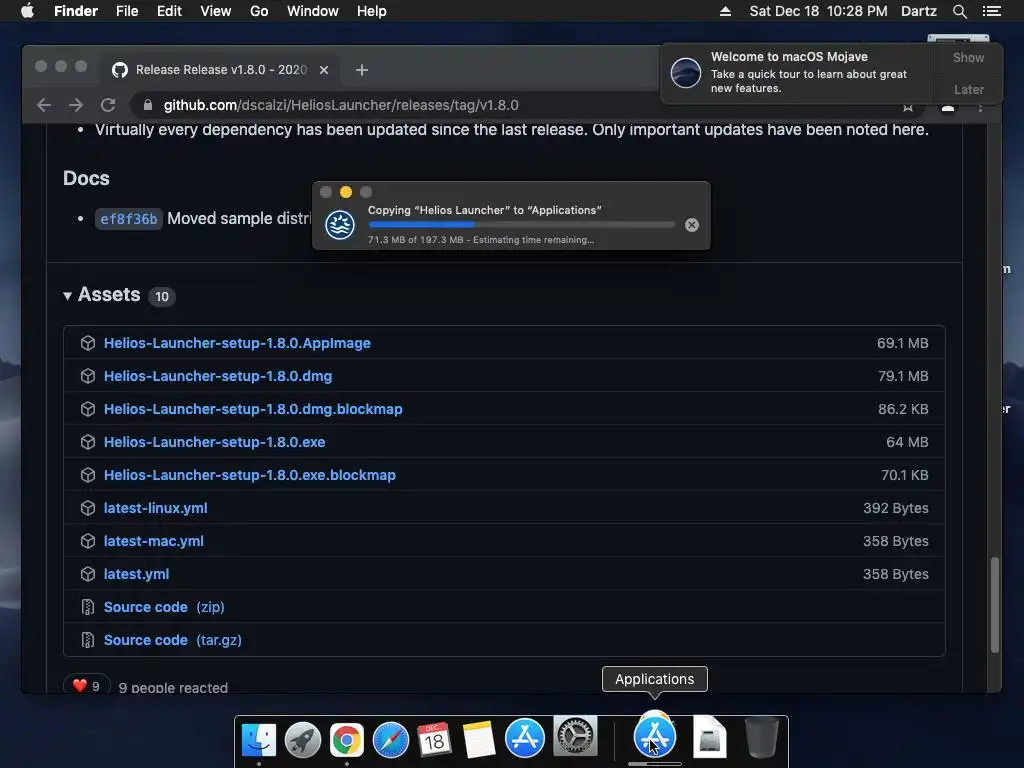Open the File menu
Screen dimensions: 1024x768
tap(127, 11)
